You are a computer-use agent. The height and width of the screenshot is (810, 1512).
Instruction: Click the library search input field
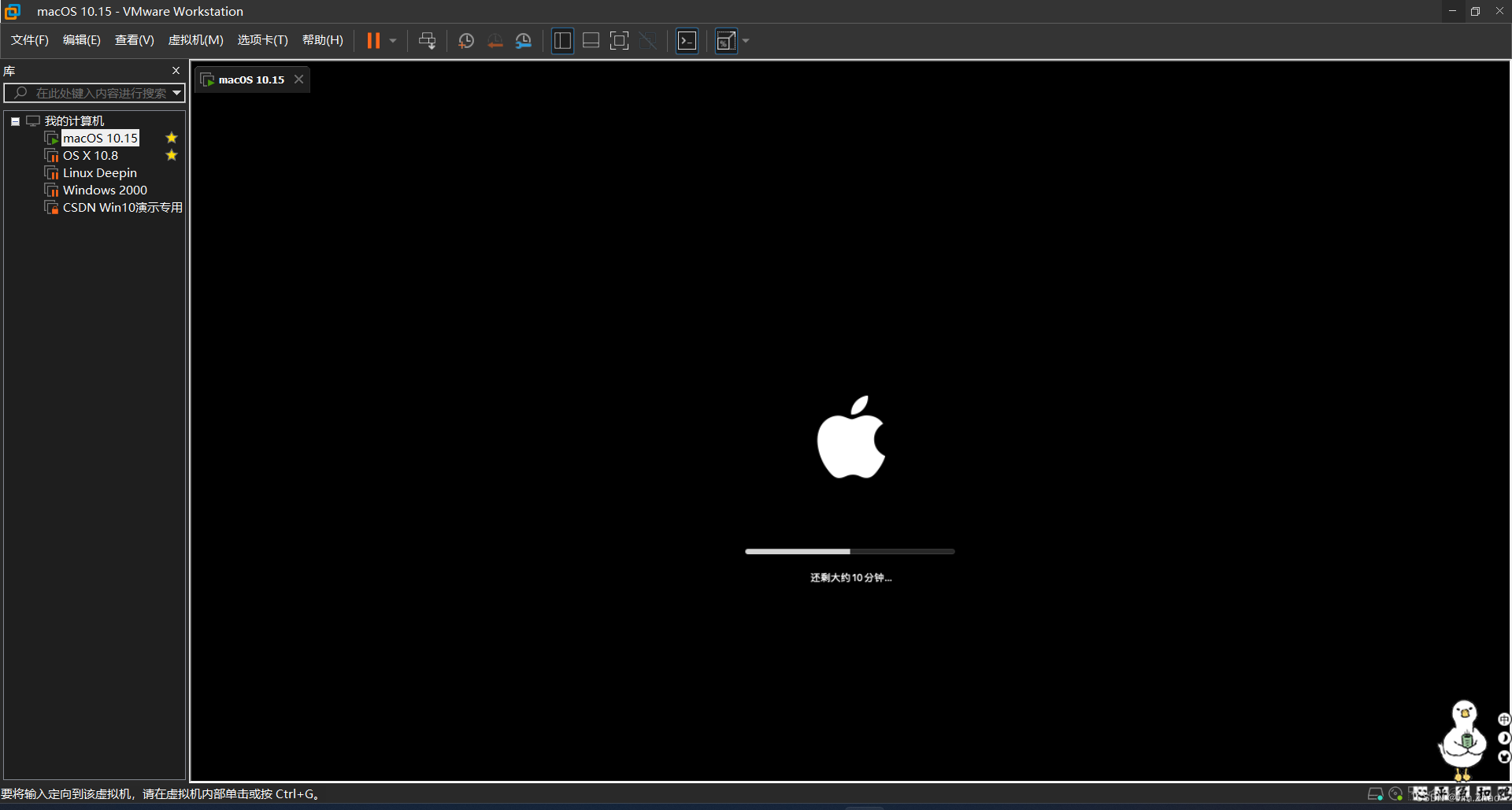pyautogui.click(x=94, y=93)
